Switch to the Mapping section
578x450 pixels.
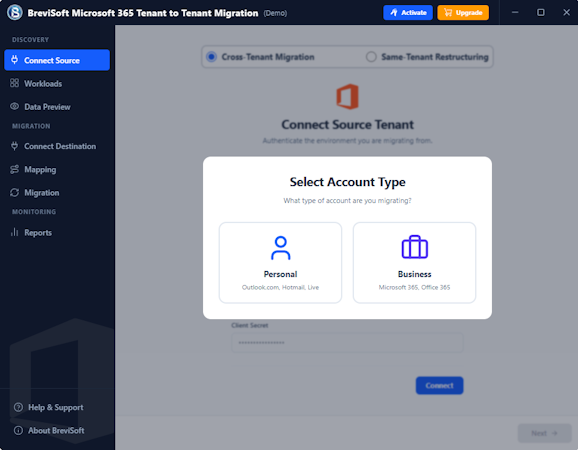click(57, 169)
